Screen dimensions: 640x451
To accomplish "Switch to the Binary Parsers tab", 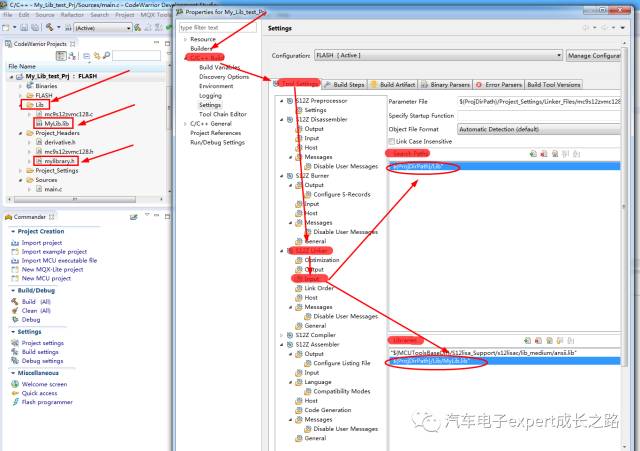I will [445, 84].
